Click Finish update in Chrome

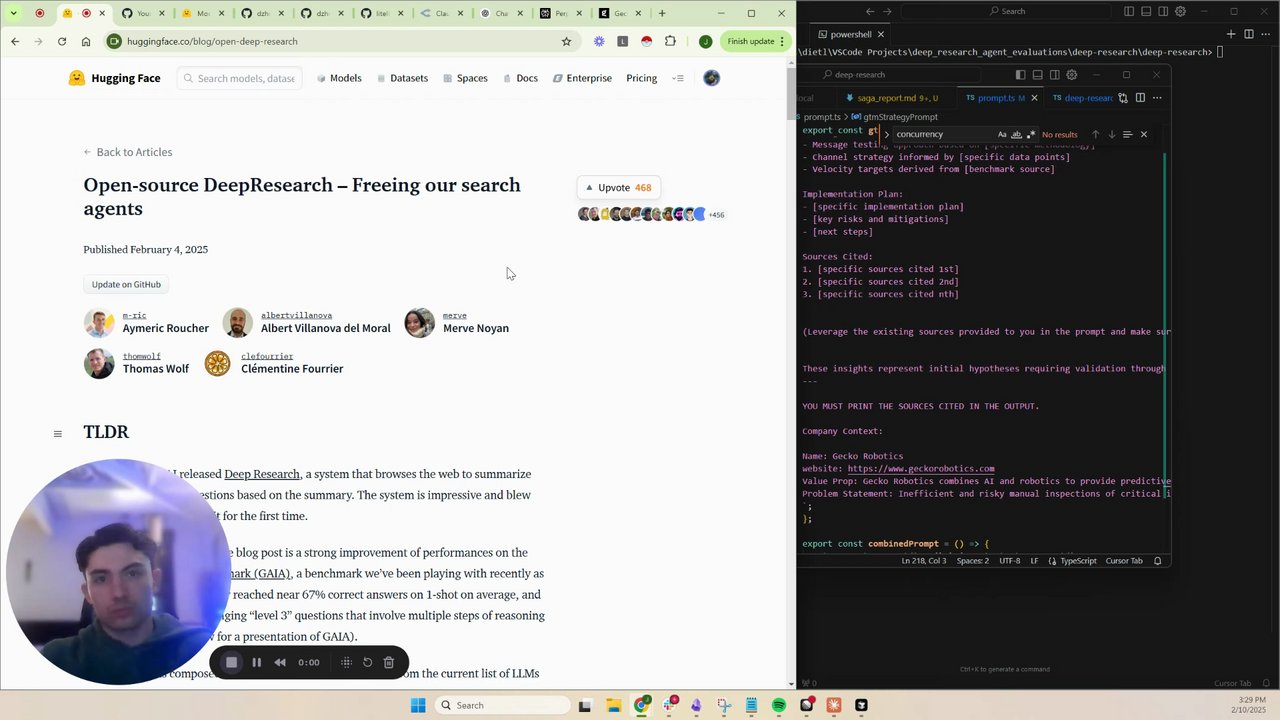click(756, 41)
